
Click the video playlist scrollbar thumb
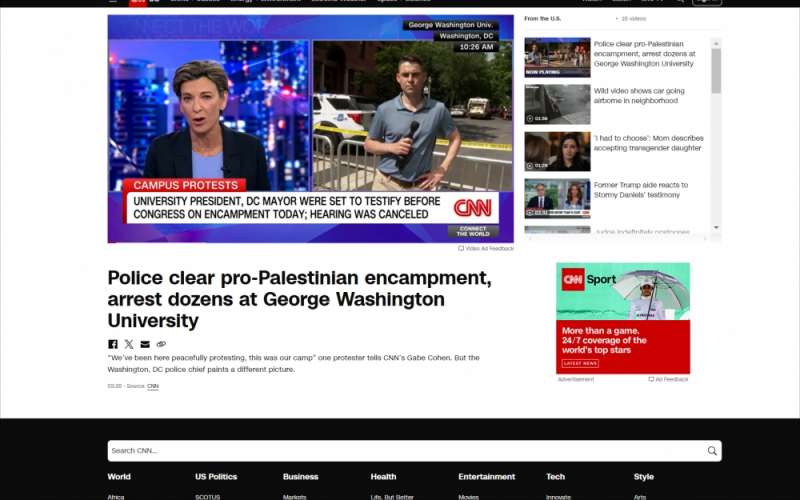pos(716,70)
